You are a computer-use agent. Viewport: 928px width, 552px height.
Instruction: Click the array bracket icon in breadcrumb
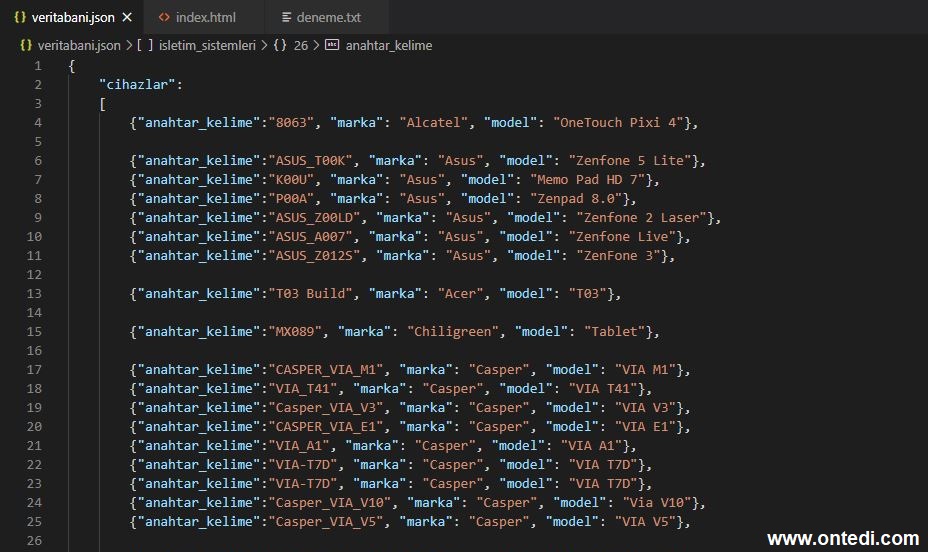pyautogui.click(x=144, y=45)
